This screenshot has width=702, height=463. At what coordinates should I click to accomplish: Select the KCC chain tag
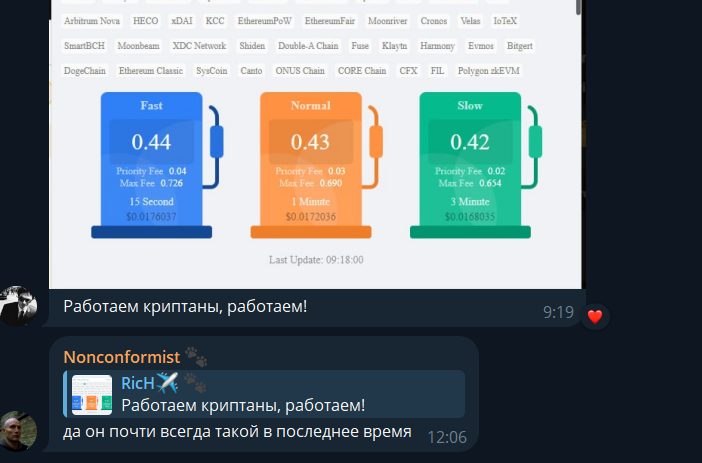(215, 21)
